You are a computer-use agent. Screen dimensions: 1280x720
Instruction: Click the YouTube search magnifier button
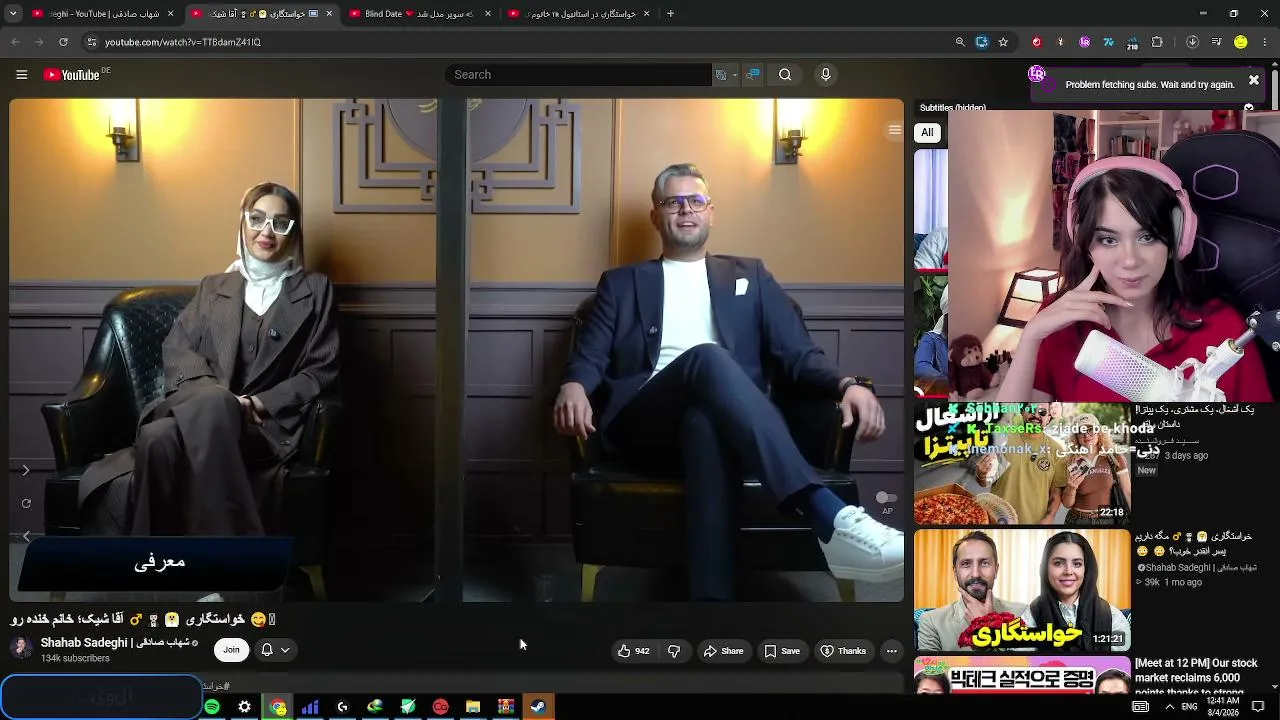click(785, 75)
